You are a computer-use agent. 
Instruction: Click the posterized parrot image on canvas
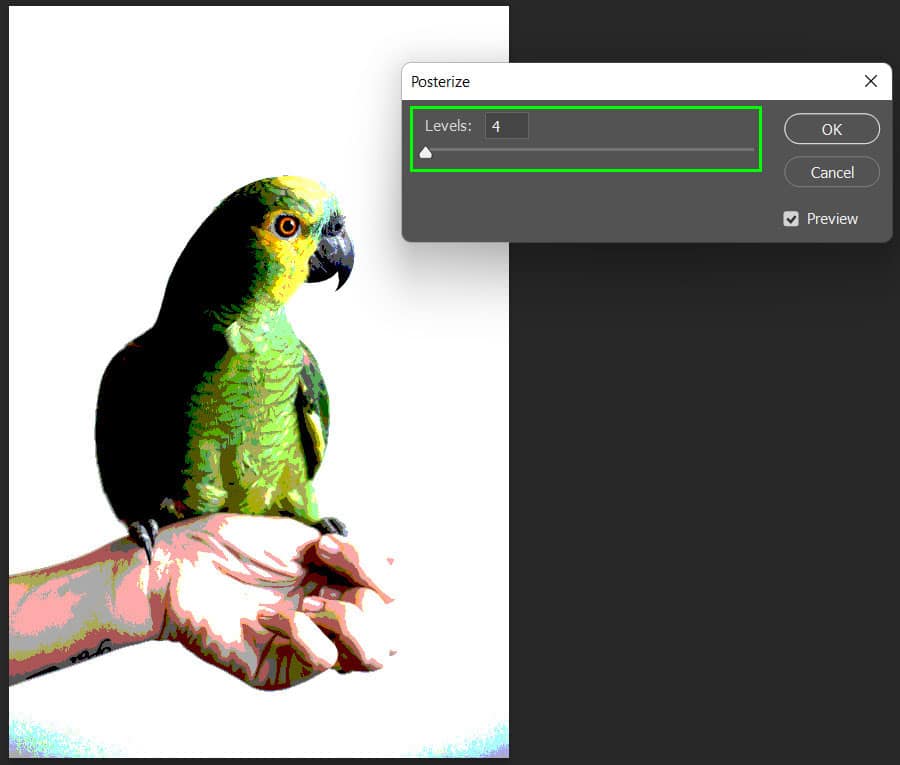click(x=258, y=382)
